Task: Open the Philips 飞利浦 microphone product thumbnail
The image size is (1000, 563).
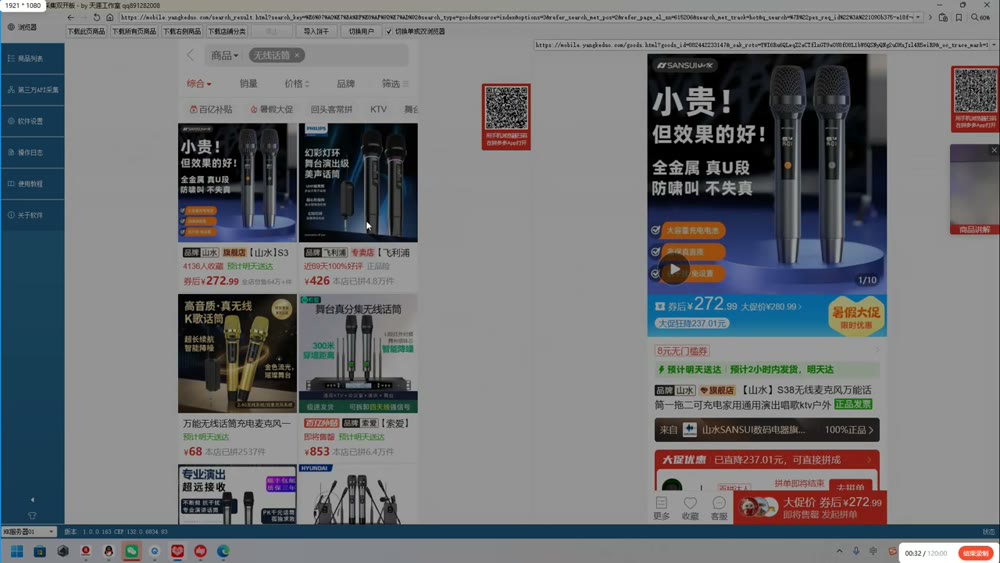Action: (358, 182)
